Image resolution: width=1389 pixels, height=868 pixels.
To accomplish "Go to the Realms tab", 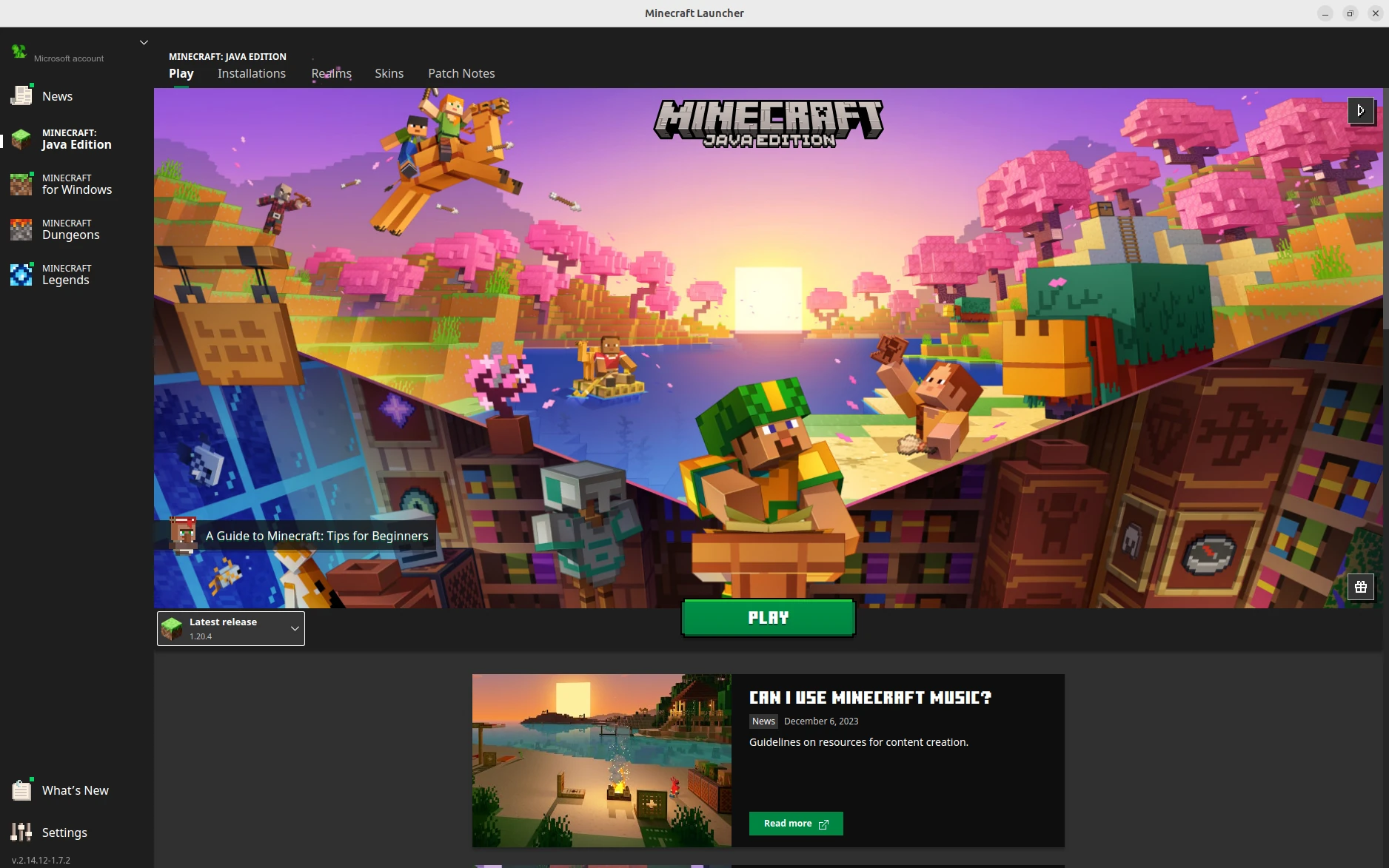I will click(x=331, y=73).
